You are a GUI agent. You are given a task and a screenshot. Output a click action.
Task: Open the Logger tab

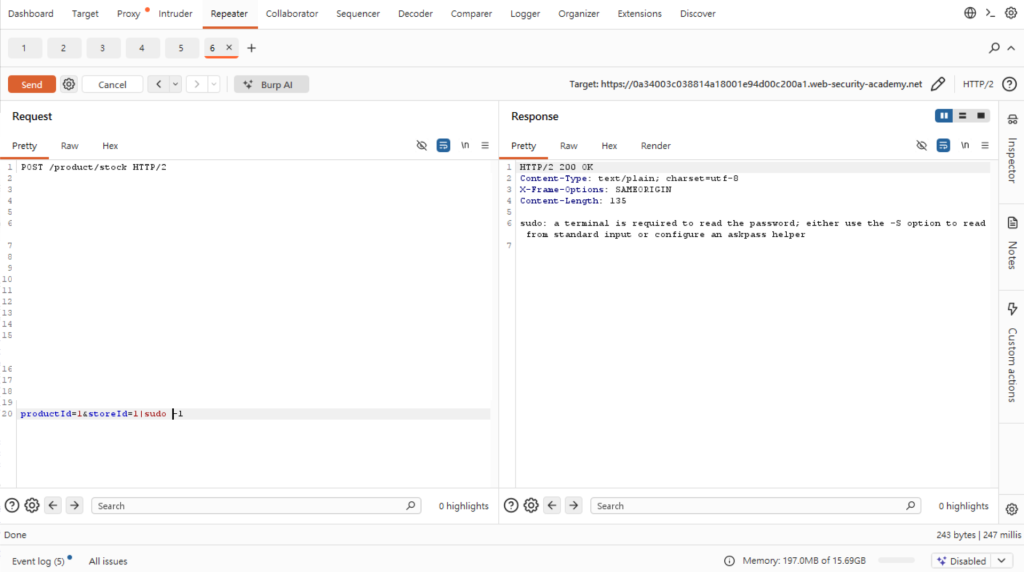(x=525, y=13)
